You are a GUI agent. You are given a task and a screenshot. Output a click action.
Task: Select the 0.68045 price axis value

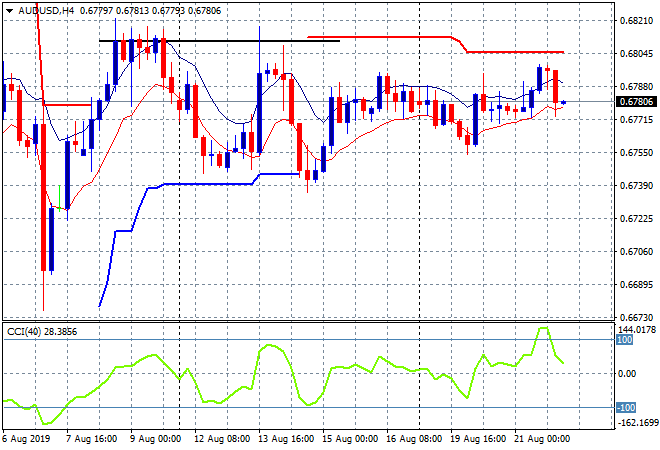click(x=636, y=53)
